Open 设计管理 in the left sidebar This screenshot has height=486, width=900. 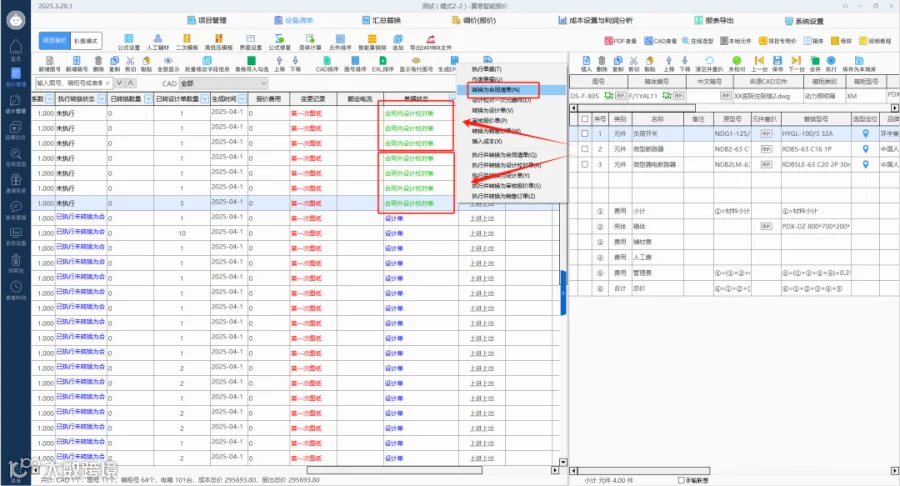[15, 102]
